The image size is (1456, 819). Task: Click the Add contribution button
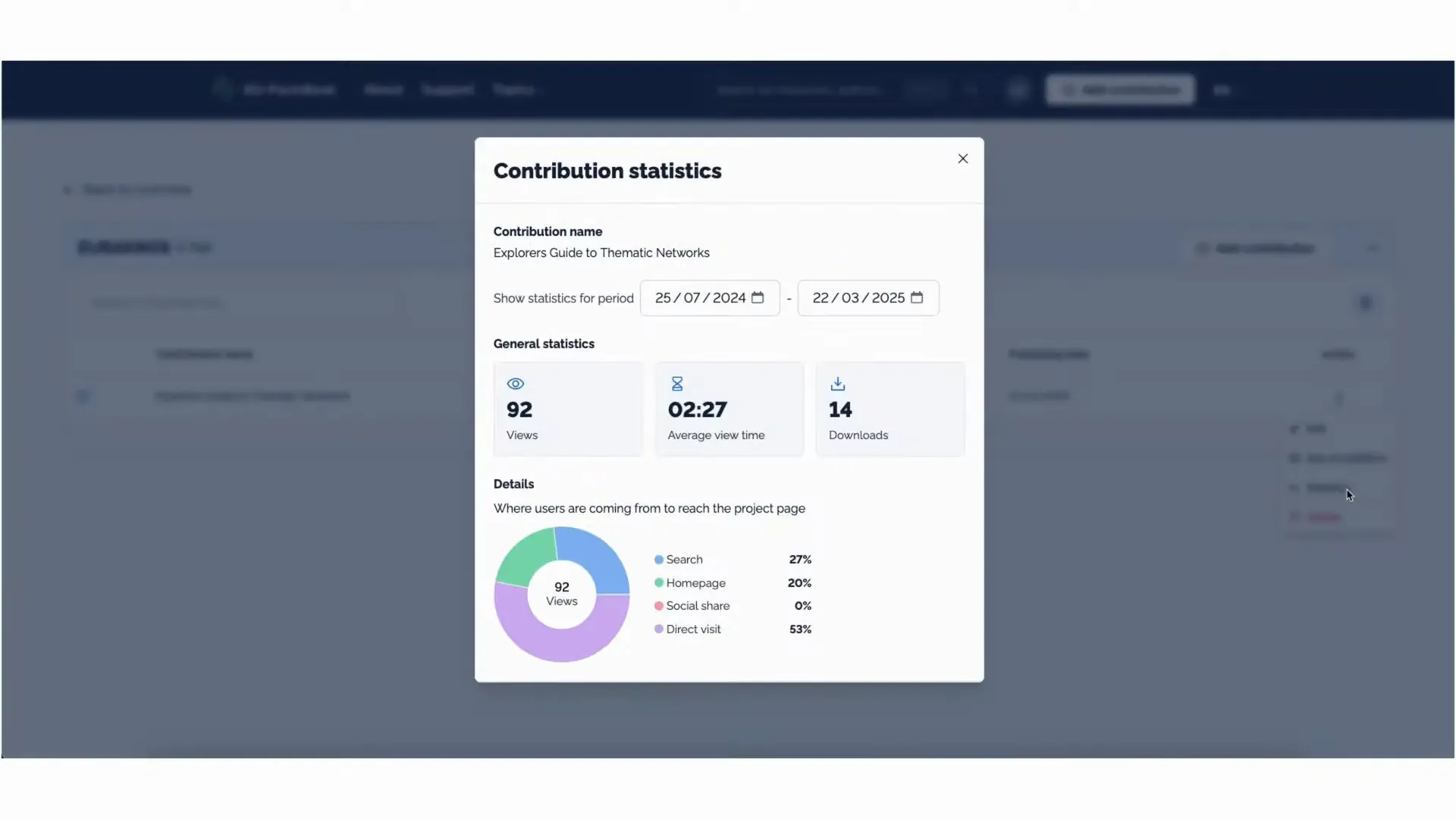[x=1120, y=89]
